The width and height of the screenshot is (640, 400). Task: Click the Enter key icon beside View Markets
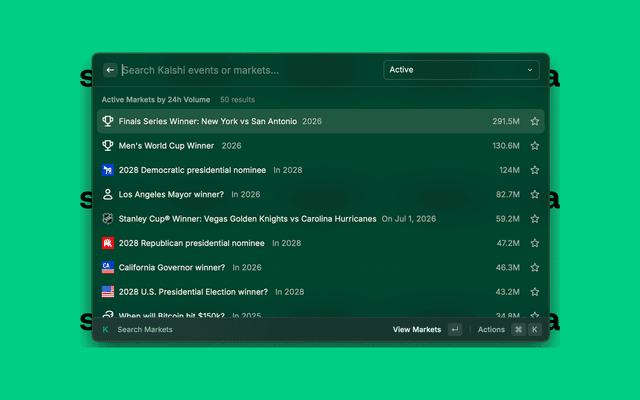pos(455,329)
